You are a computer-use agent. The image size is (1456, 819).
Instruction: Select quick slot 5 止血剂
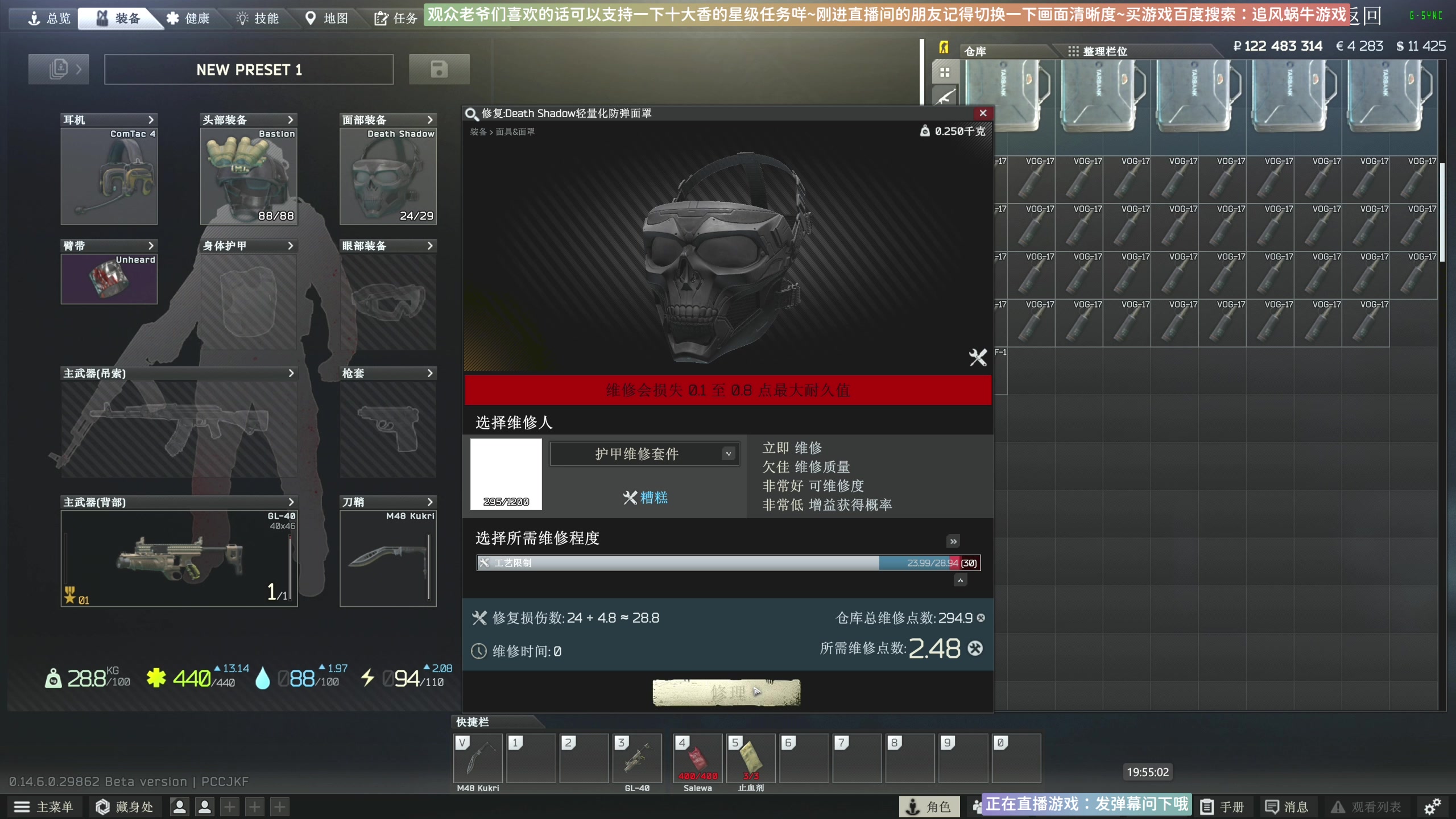click(x=751, y=758)
